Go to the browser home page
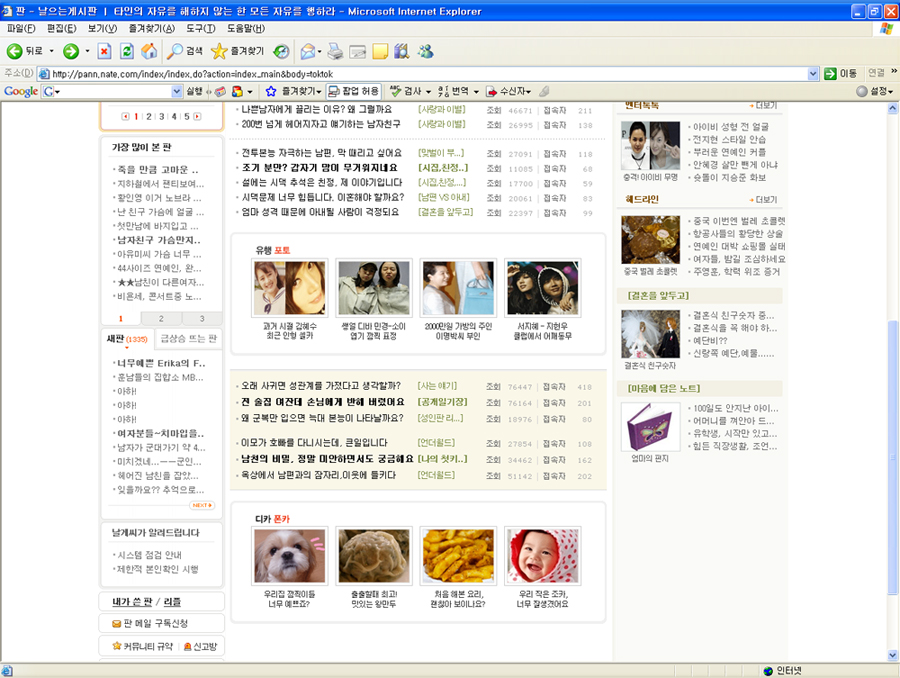This screenshot has width=900, height=678. click(148, 51)
